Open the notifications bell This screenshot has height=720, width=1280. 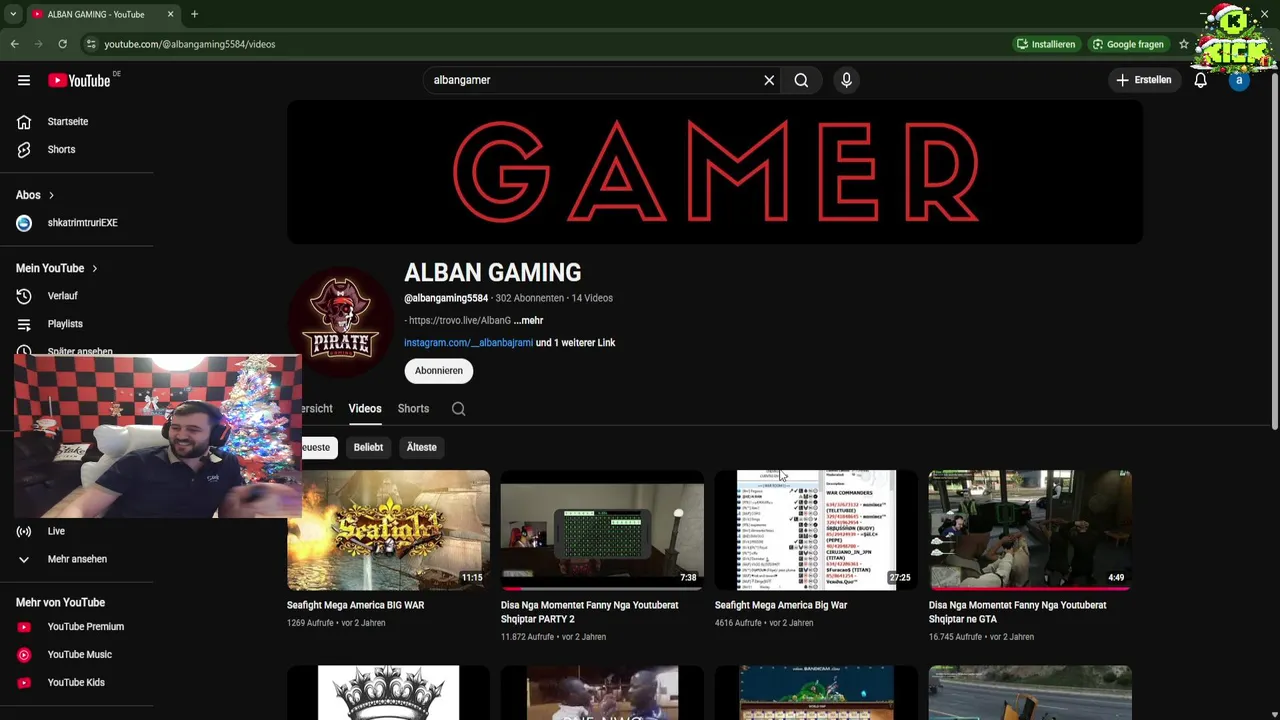1201,80
